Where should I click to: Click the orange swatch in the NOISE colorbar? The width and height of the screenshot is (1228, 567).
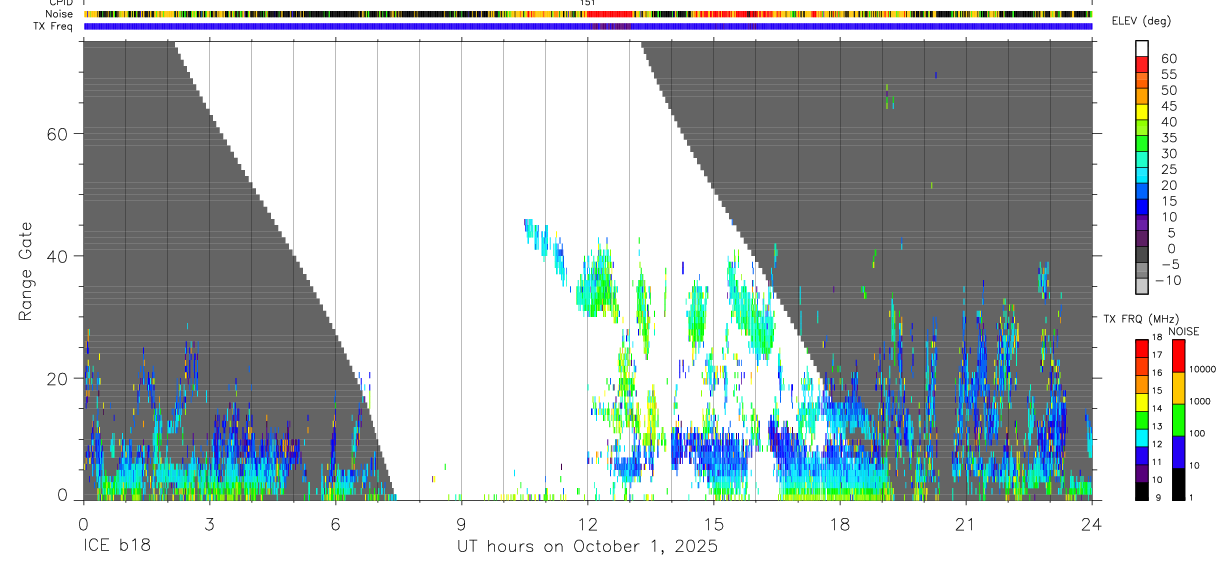click(x=1179, y=387)
